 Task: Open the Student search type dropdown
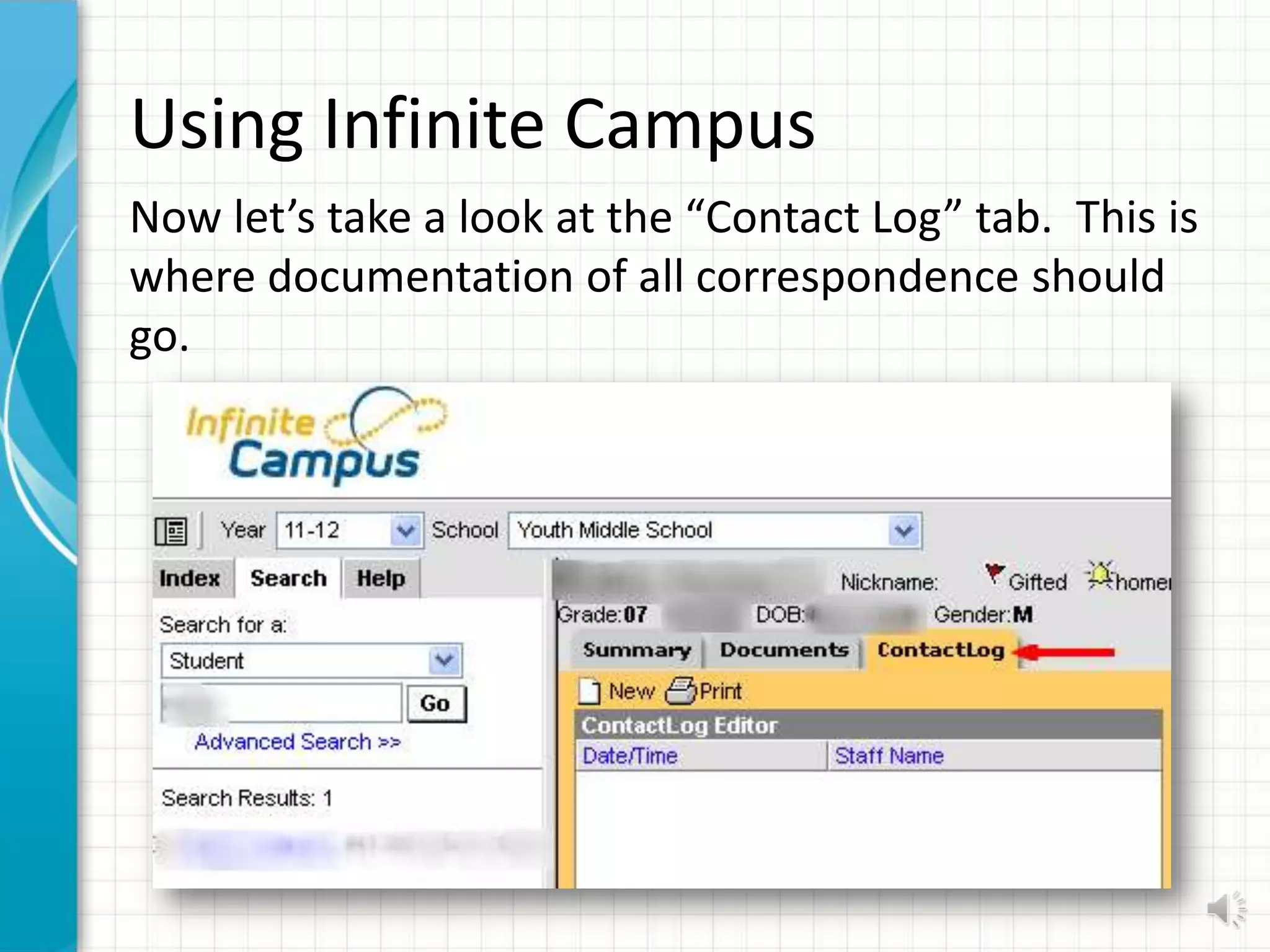(311, 661)
